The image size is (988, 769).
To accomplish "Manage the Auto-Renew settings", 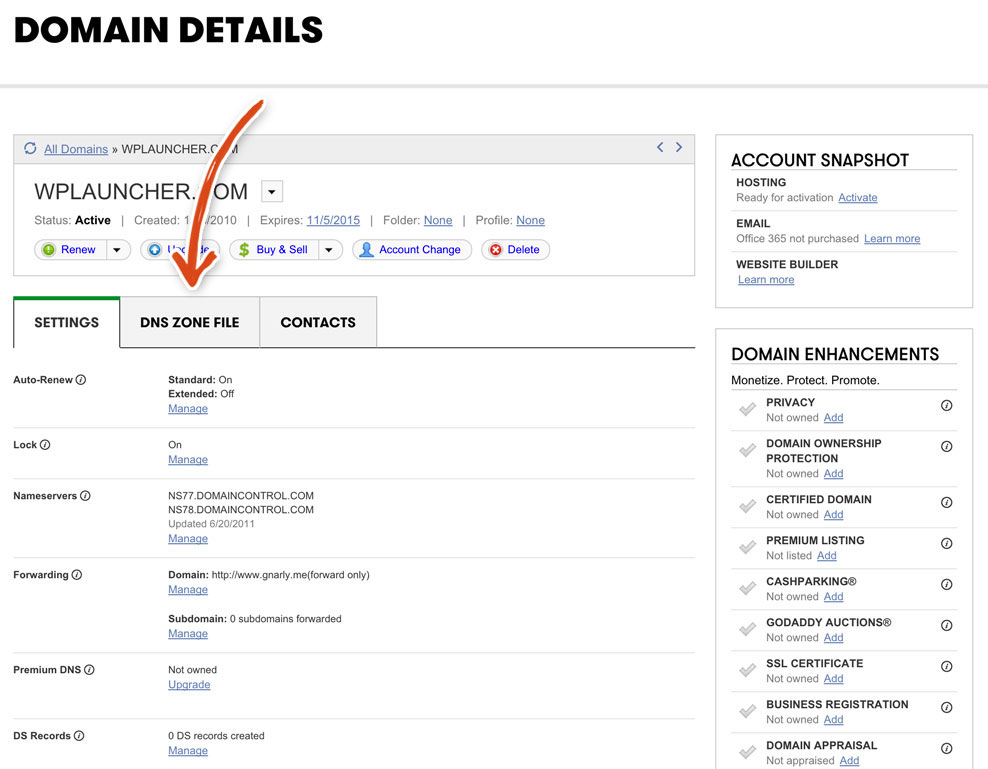I will coord(188,408).
